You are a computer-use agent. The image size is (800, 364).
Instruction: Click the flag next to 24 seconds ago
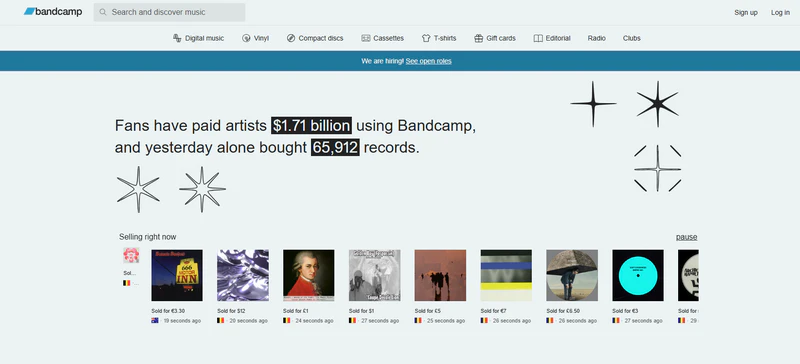click(286, 321)
